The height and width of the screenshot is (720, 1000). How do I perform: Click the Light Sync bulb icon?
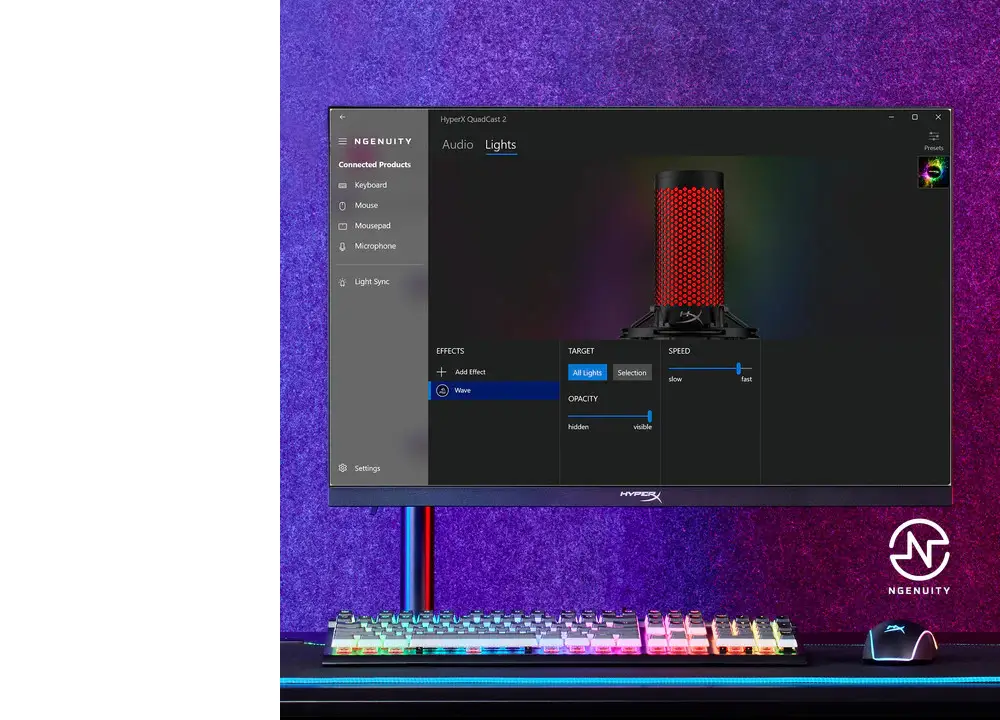(x=342, y=282)
